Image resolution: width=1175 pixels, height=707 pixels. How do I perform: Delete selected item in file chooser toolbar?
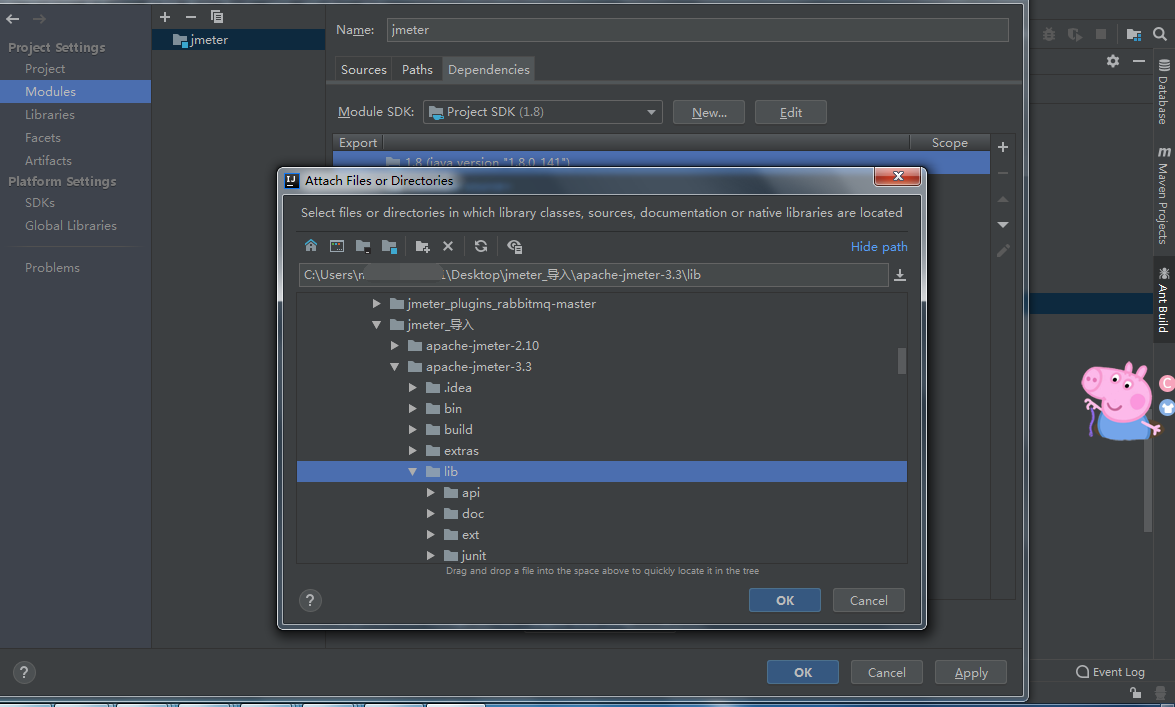(448, 246)
